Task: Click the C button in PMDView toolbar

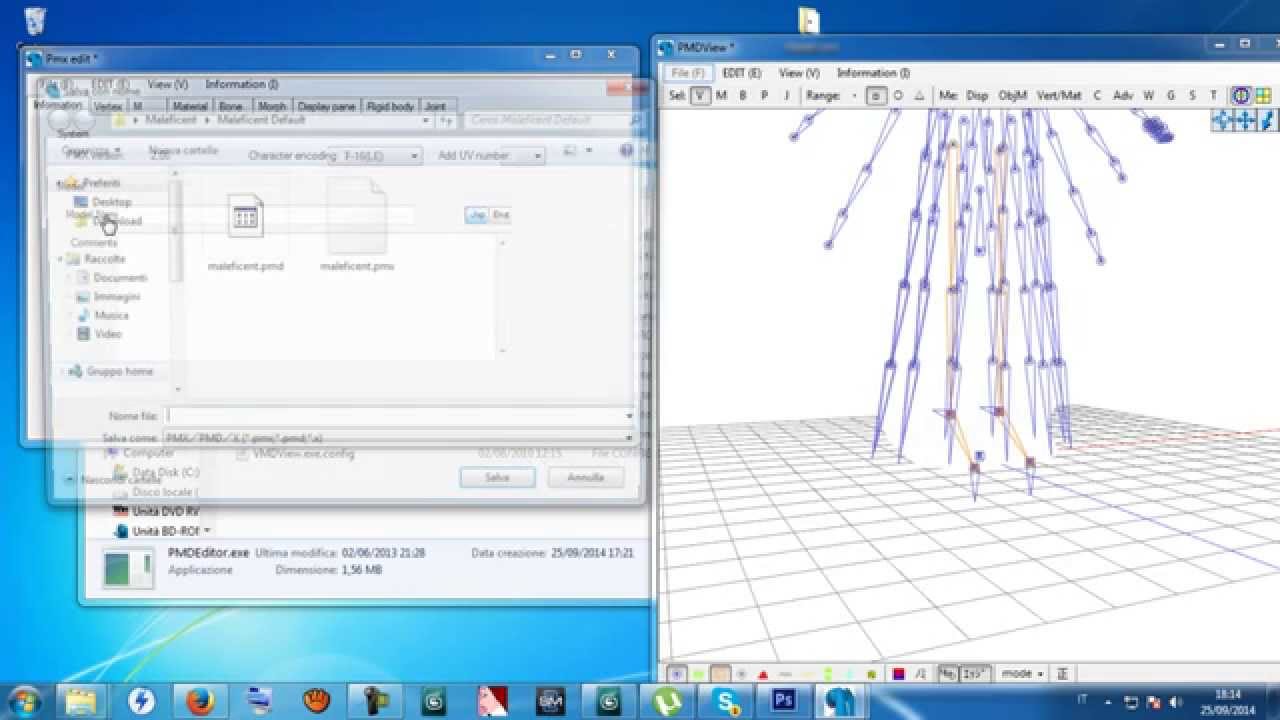Action: coord(1097,96)
